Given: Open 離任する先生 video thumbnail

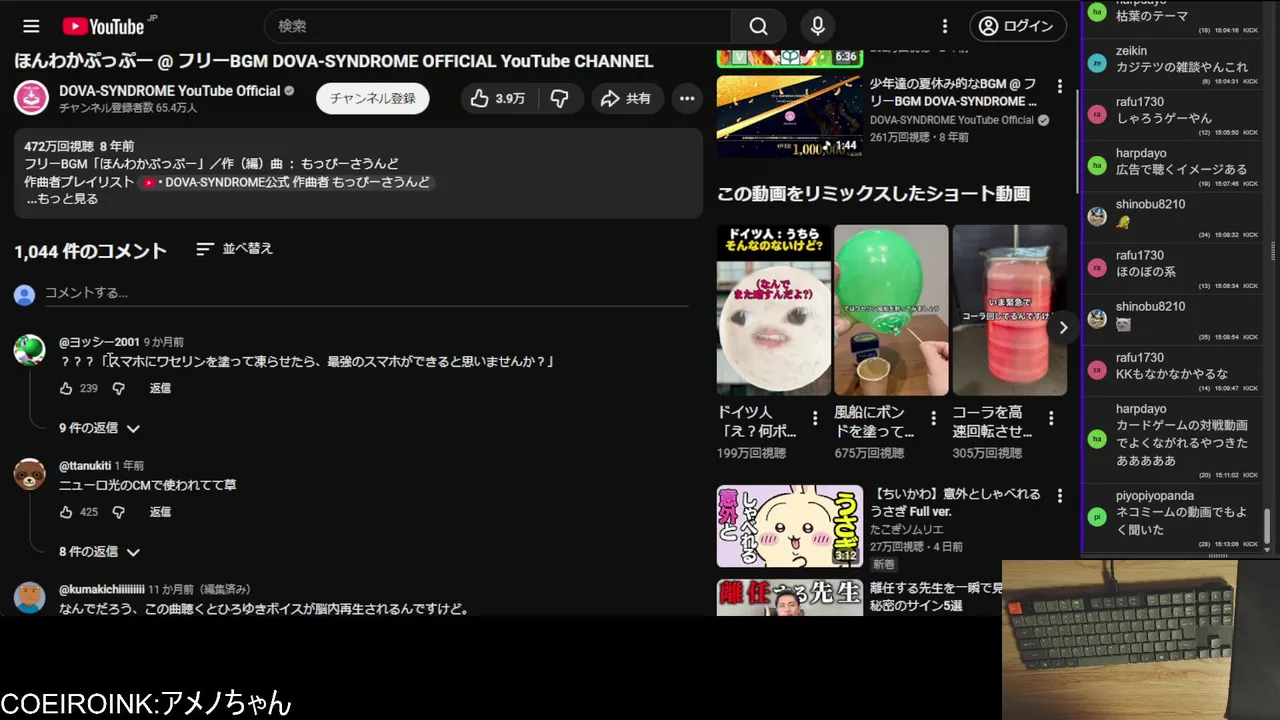Looking at the screenshot, I should click(x=790, y=597).
